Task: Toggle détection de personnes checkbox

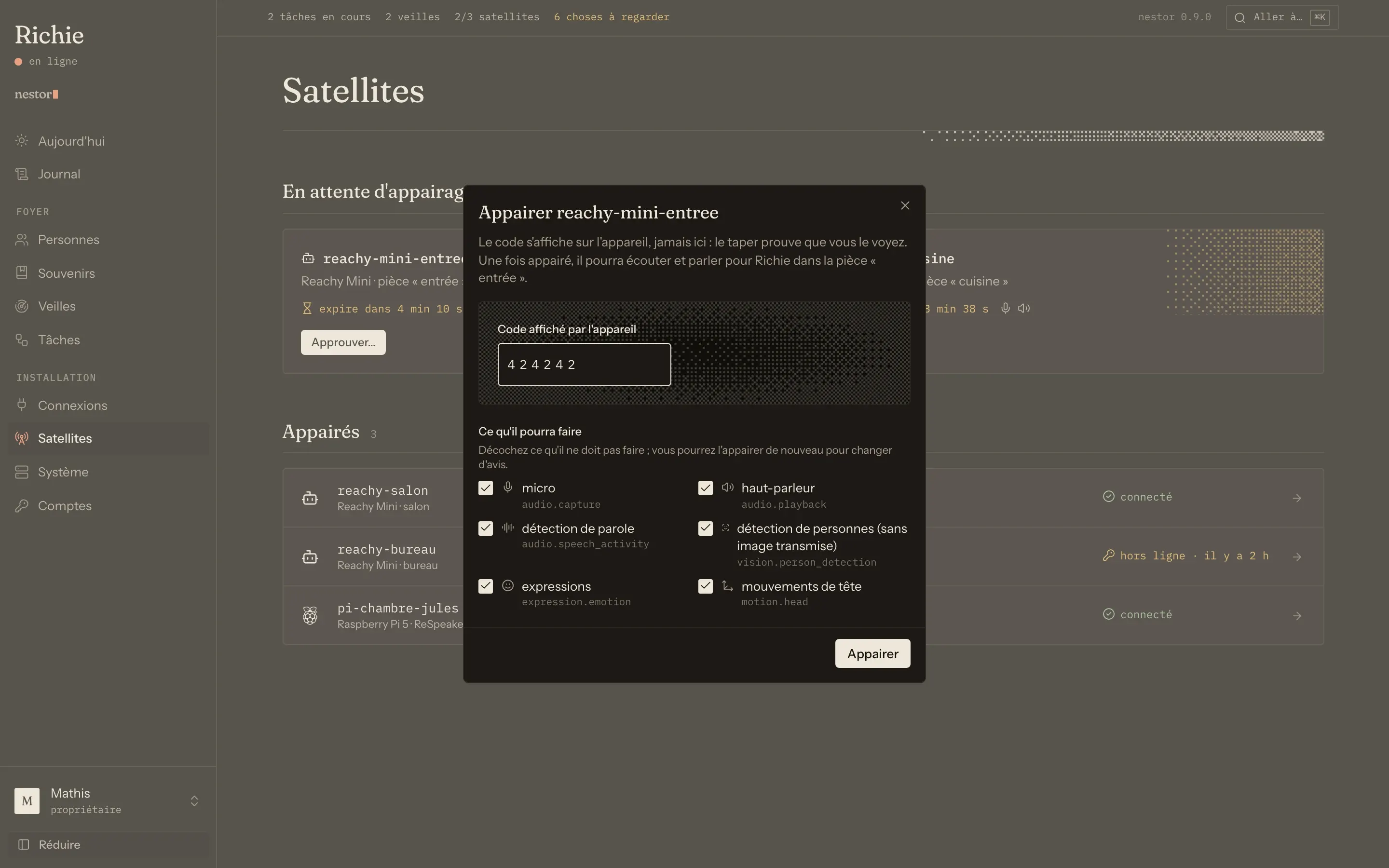Action: (706, 528)
